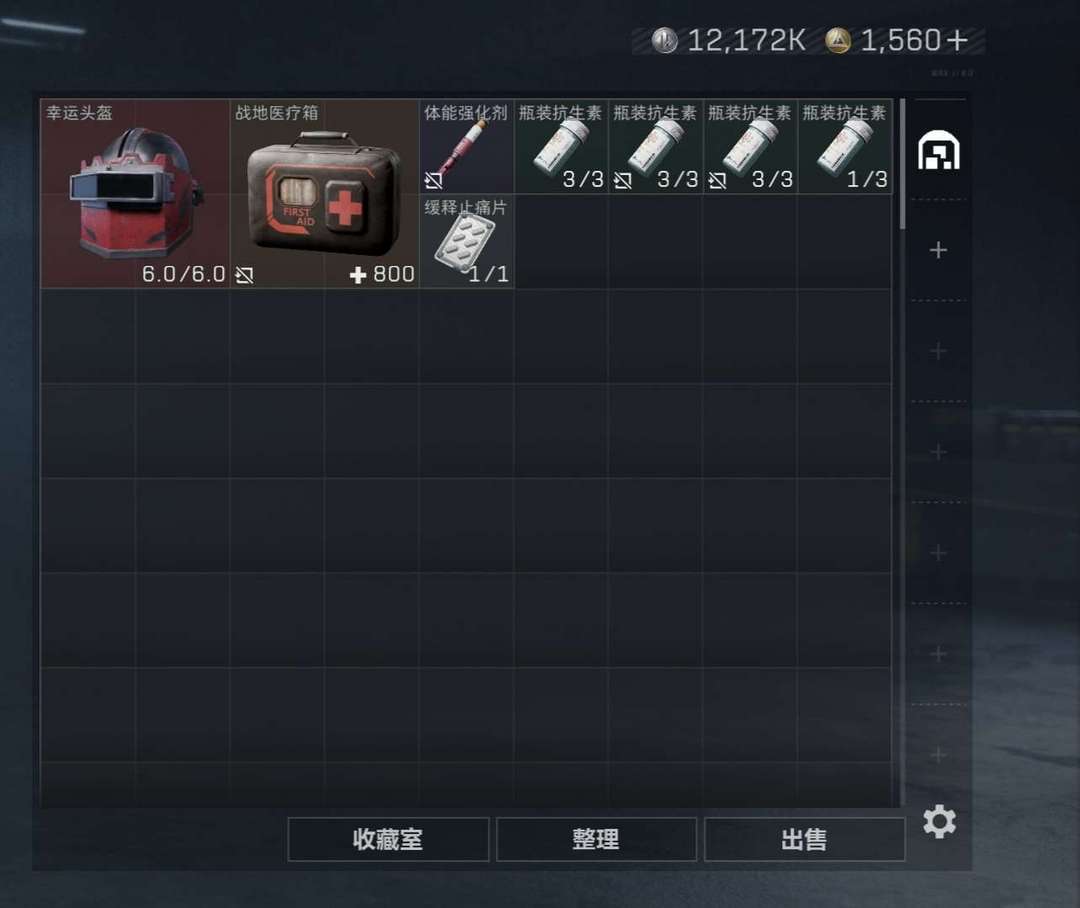
Task: Select the 战地医疗箱 first aid kit
Action: click(324, 194)
